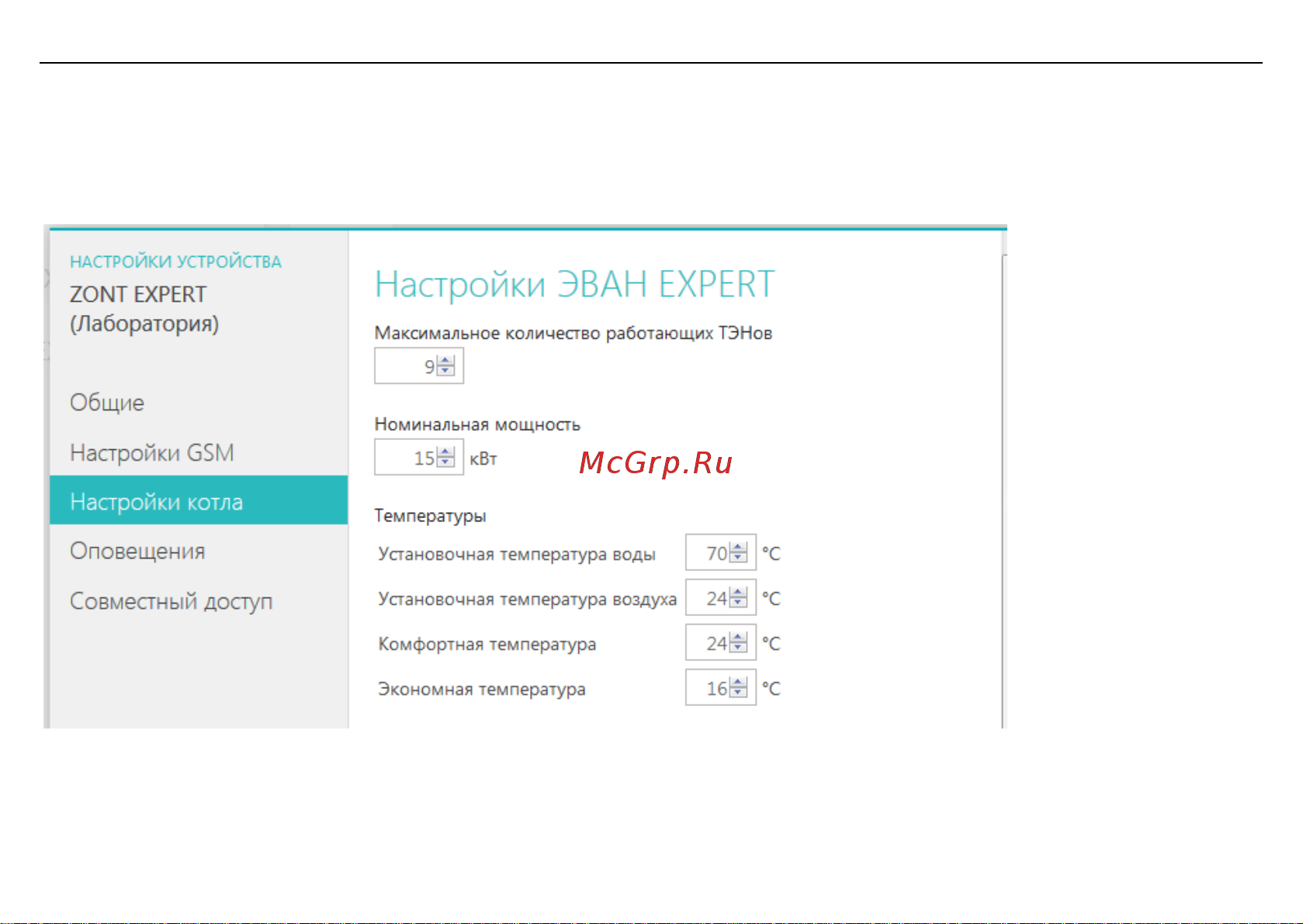This screenshot has width=1303, height=924.
Task: Click Экономная температура label
Action: pyautogui.click(x=482, y=690)
